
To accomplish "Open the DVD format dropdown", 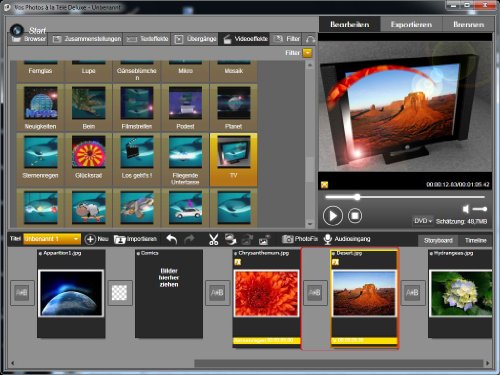I will [x=423, y=221].
